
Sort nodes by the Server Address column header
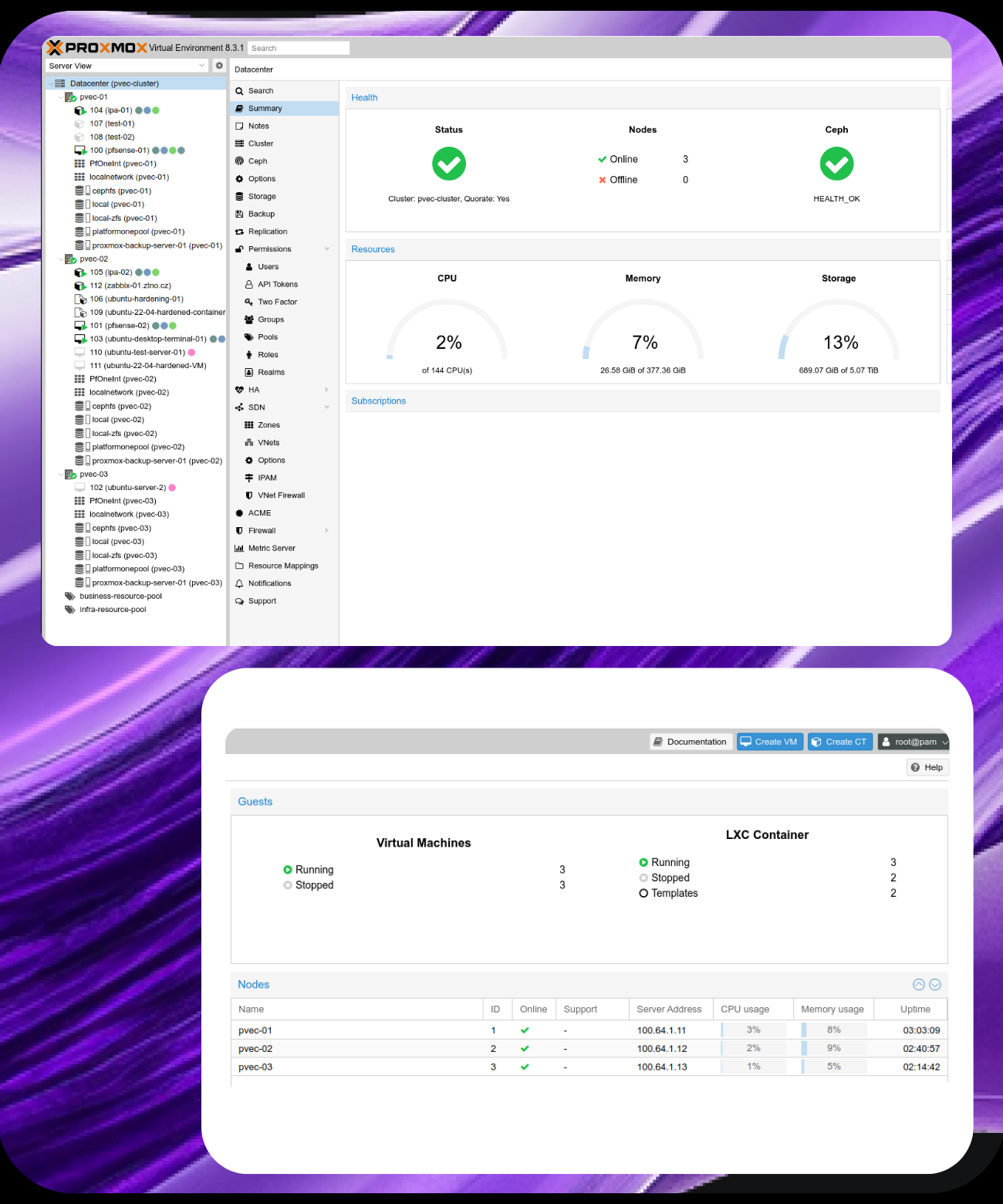tap(669, 1009)
